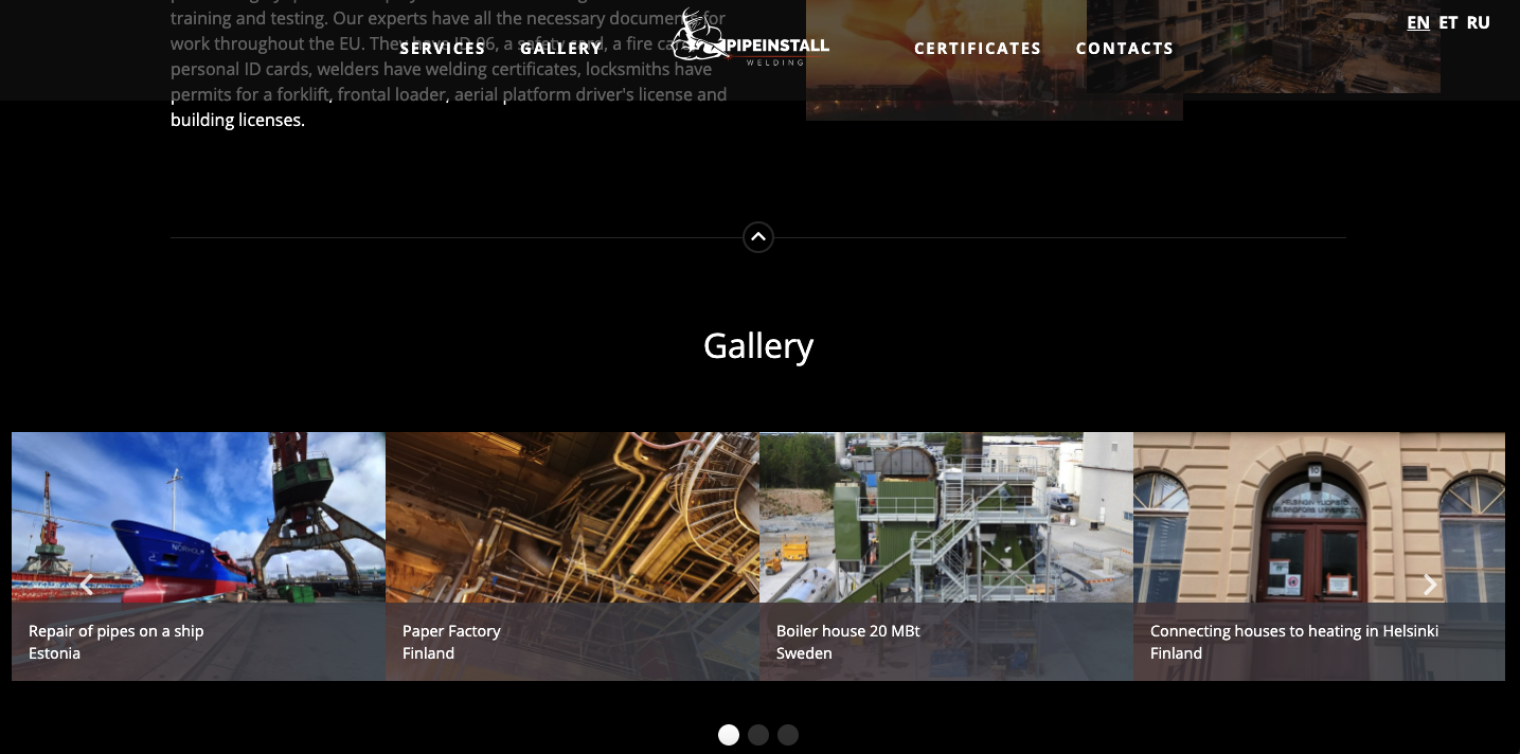Advance the gallery with the right chevron icon
Image resolution: width=1520 pixels, height=754 pixels.
[x=1430, y=584]
